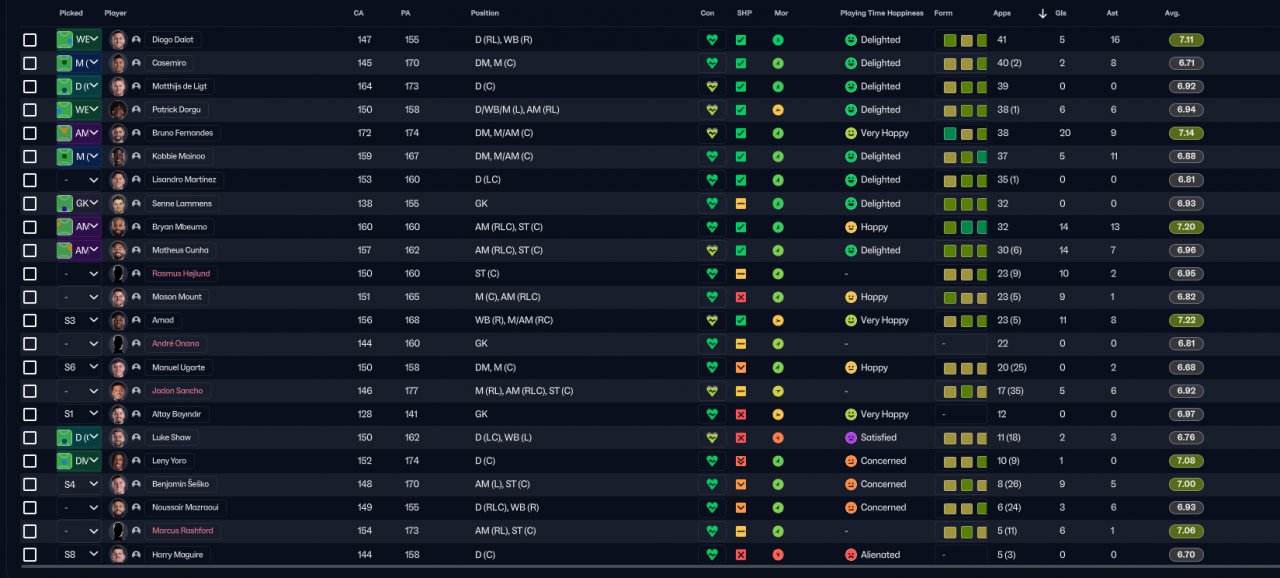Click Noussair Mazraoui's Concerned face icon
Viewport: 1280px width, 578px height.
pyautogui.click(x=851, y=508)
